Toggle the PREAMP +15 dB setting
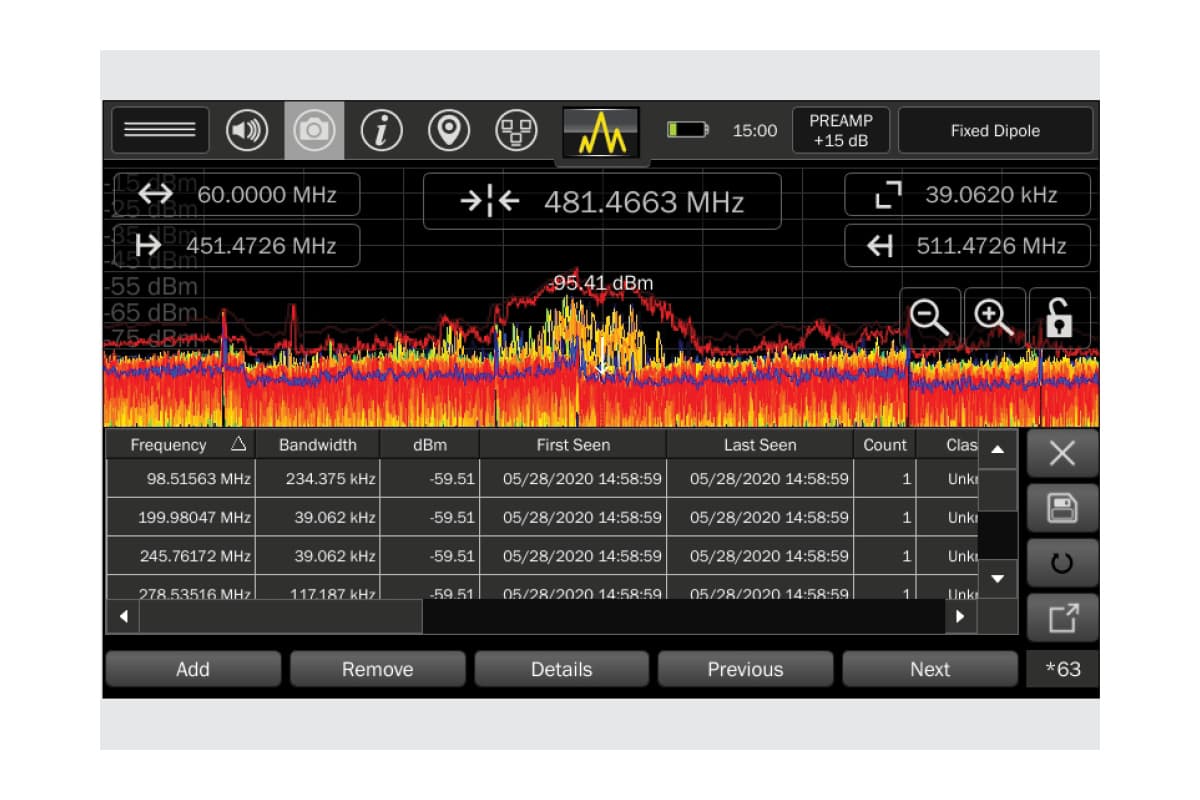 coord(840,131)
